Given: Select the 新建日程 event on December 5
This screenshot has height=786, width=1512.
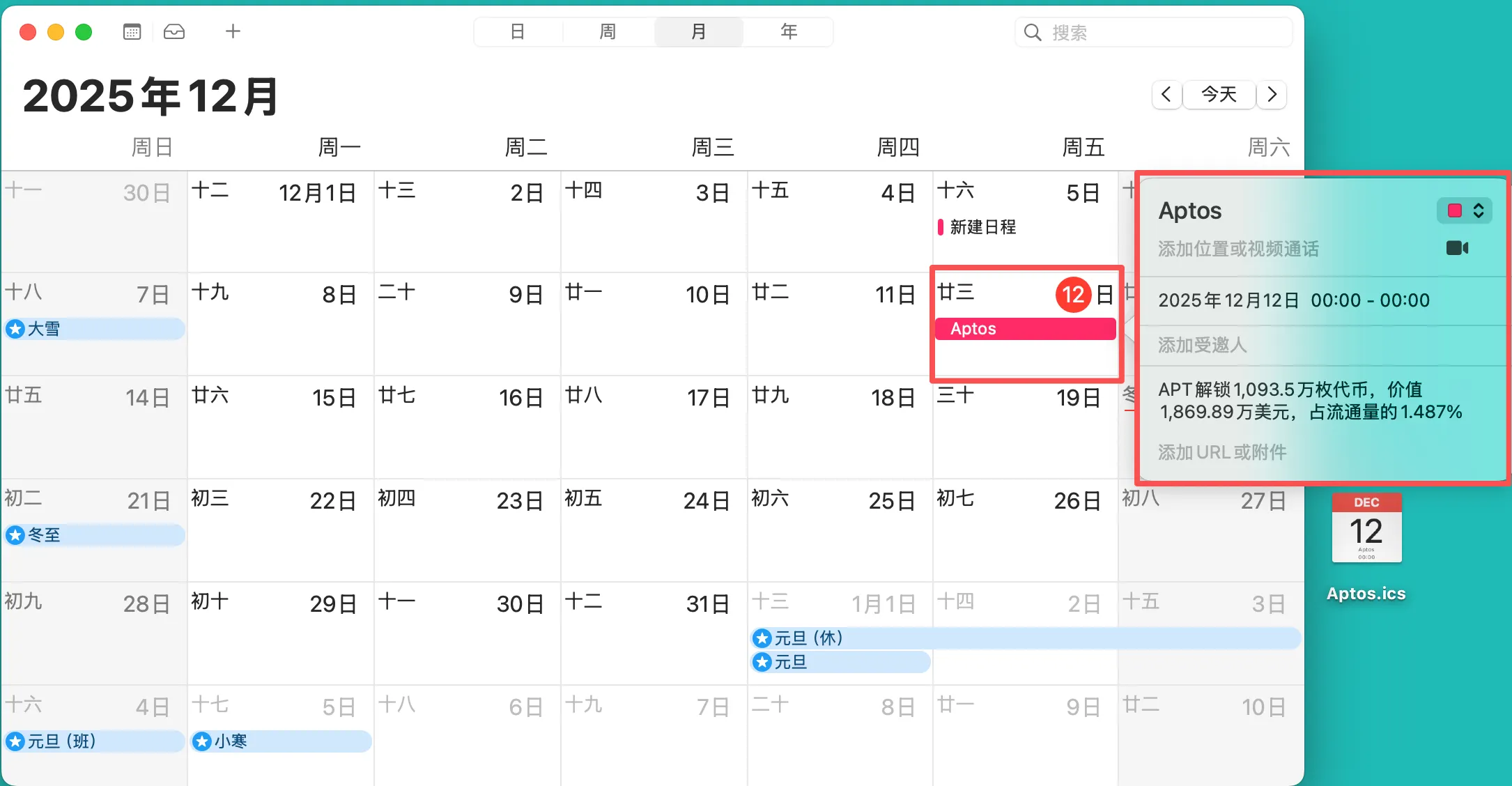Looking at the screenshot, I should click(x=982, y=227).
